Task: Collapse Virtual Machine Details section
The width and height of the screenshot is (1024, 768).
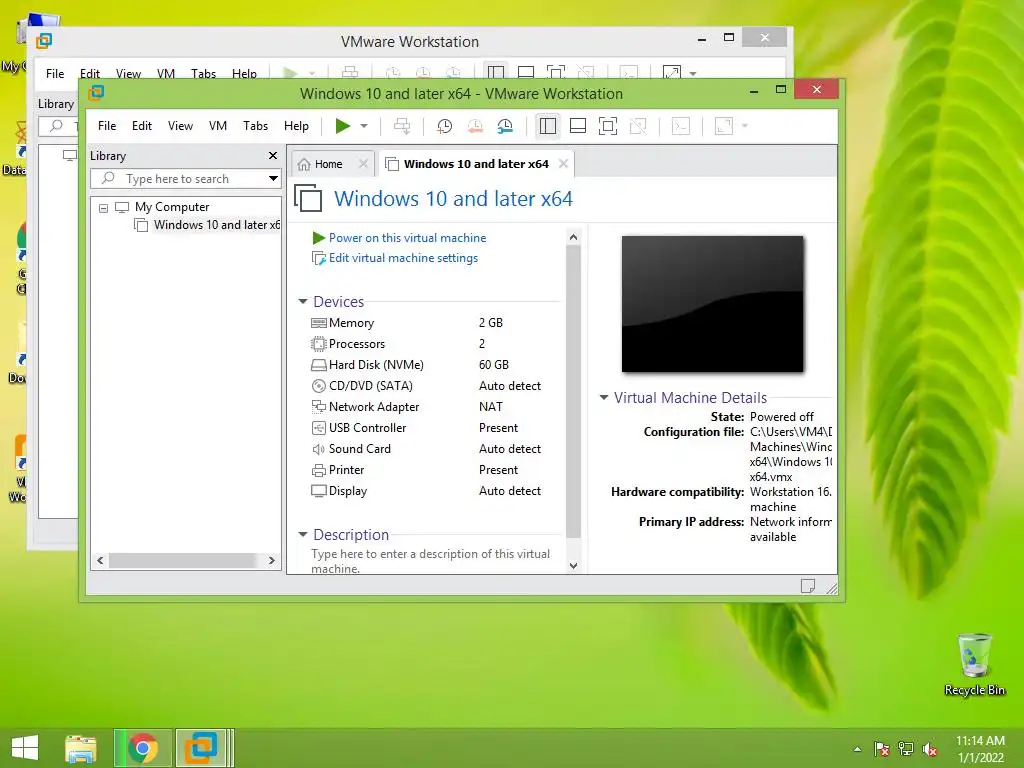Action: [604, 397]
